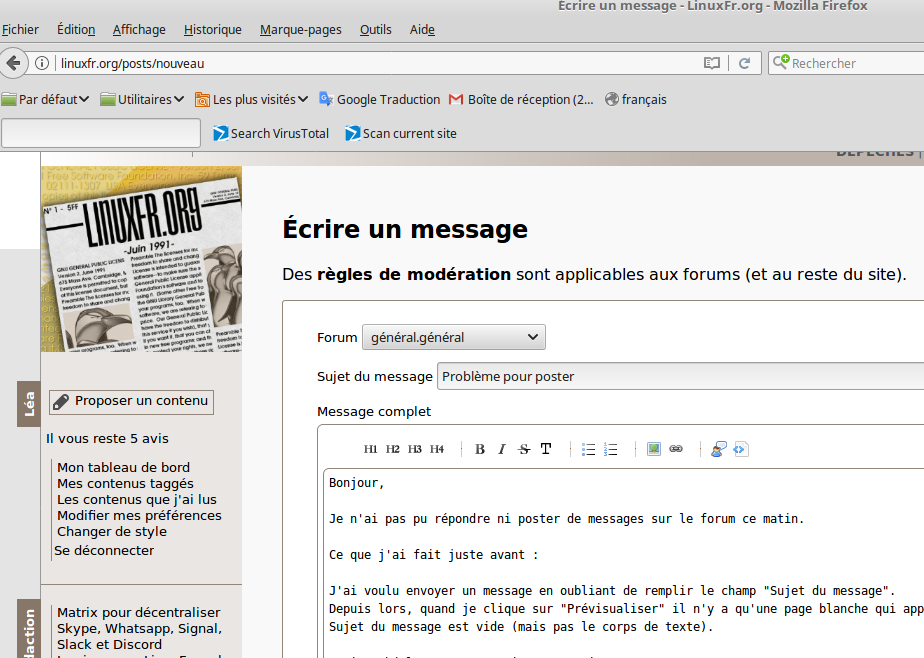Insert a hyperlink in the message editor

pyautogui.click(x=676, y=449)
